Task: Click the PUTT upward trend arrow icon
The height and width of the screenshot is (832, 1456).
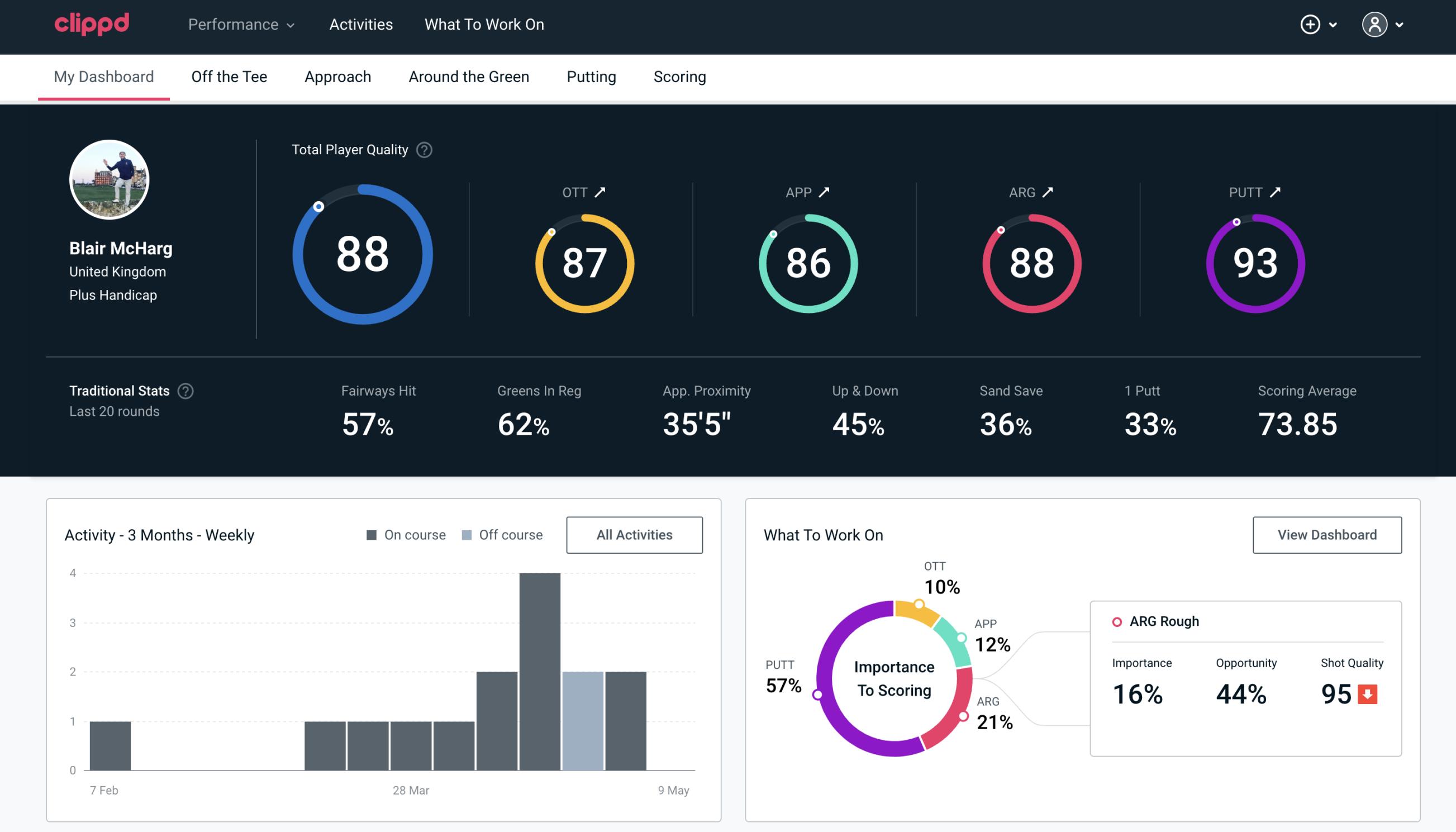Action: tap(1277, 192)
